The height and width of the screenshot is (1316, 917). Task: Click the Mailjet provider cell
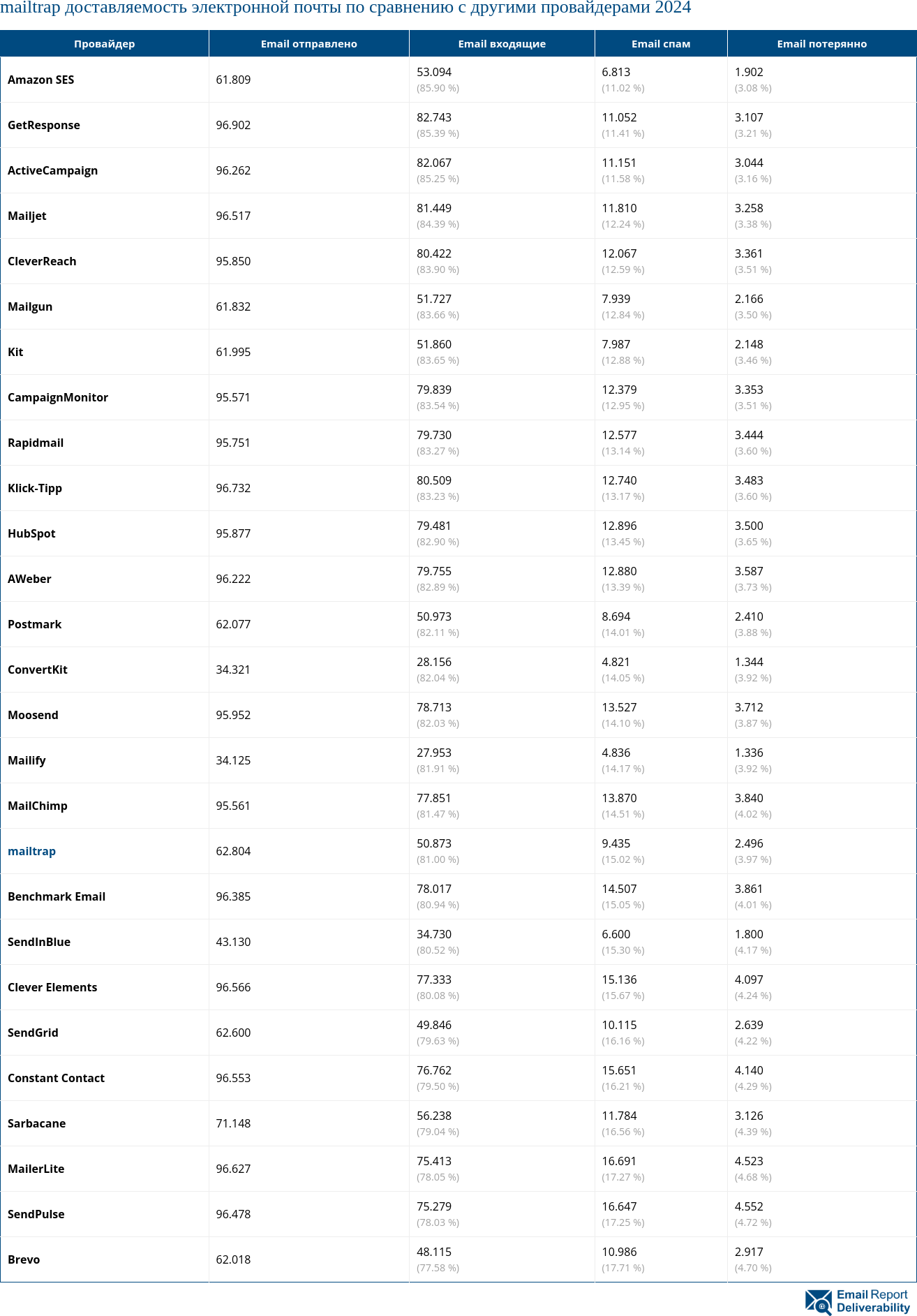27,216
